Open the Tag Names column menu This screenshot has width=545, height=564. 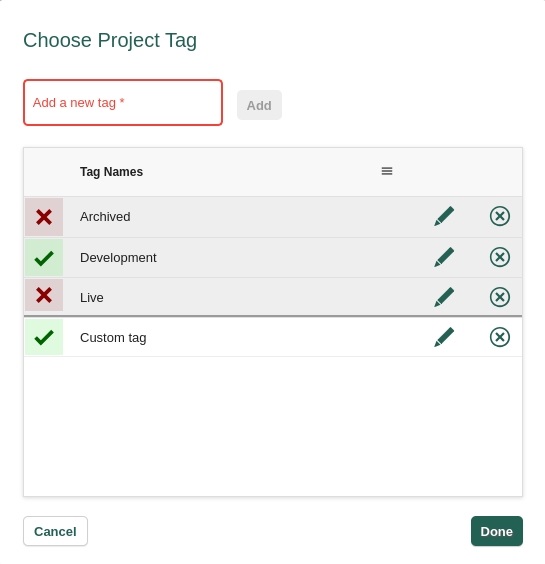387,171
